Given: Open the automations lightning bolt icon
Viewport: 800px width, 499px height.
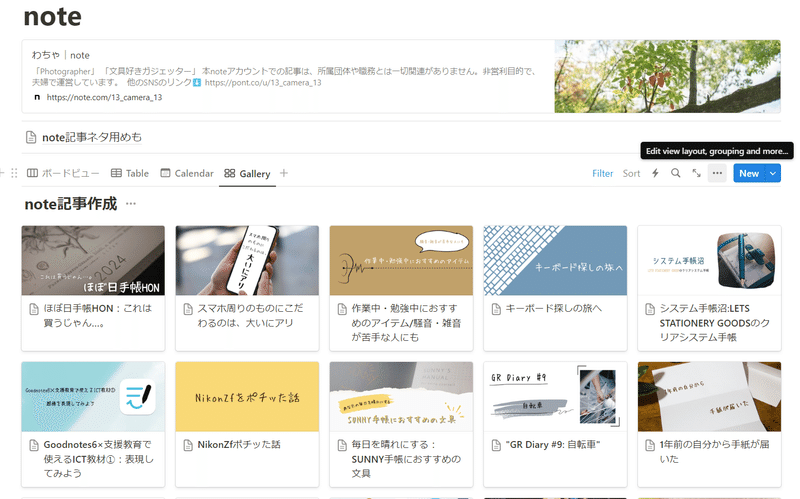Looking at the screenshot, I should tap(655, 173).
